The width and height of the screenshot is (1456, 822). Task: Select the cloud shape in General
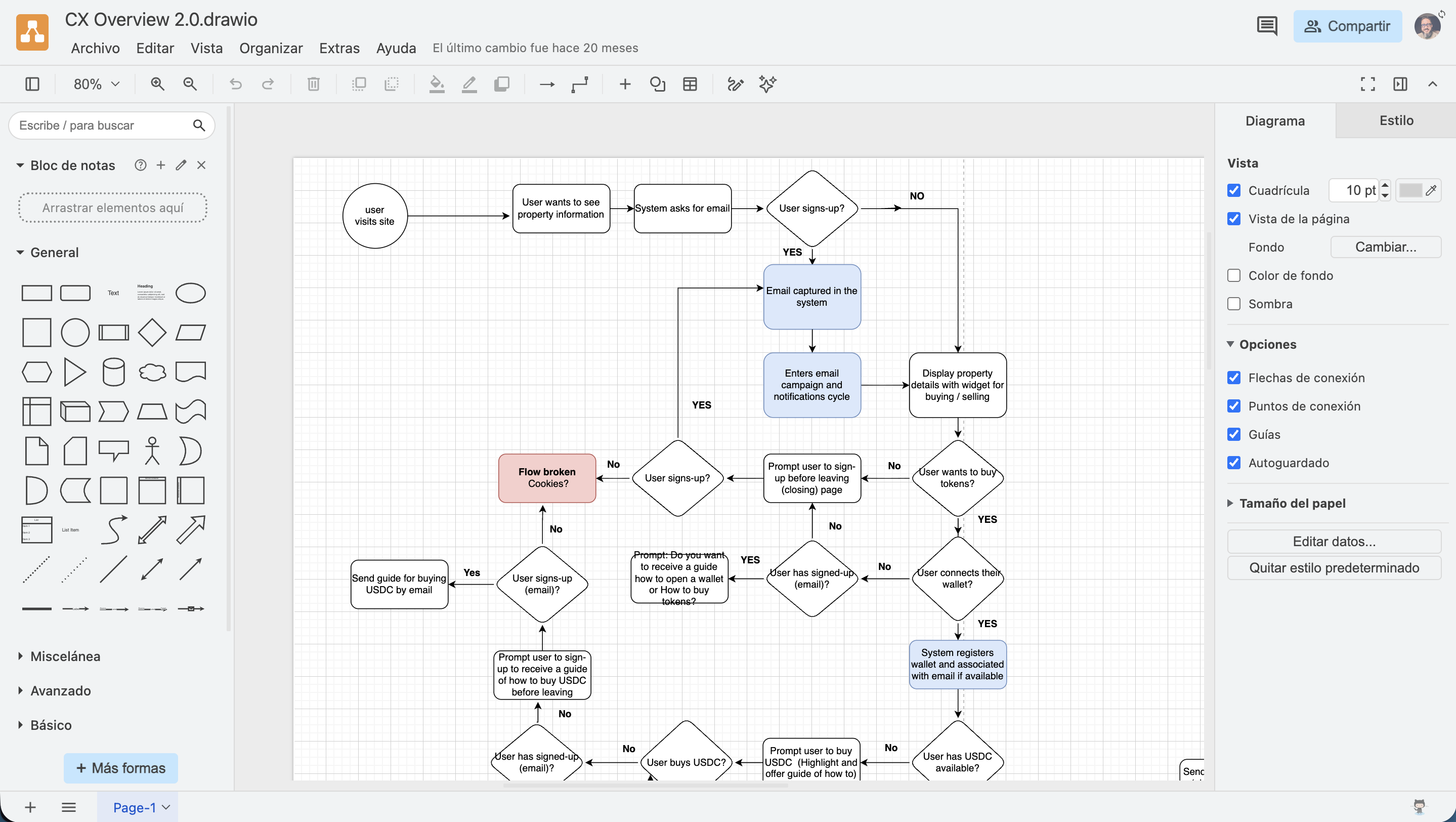(x=152, y=372)
